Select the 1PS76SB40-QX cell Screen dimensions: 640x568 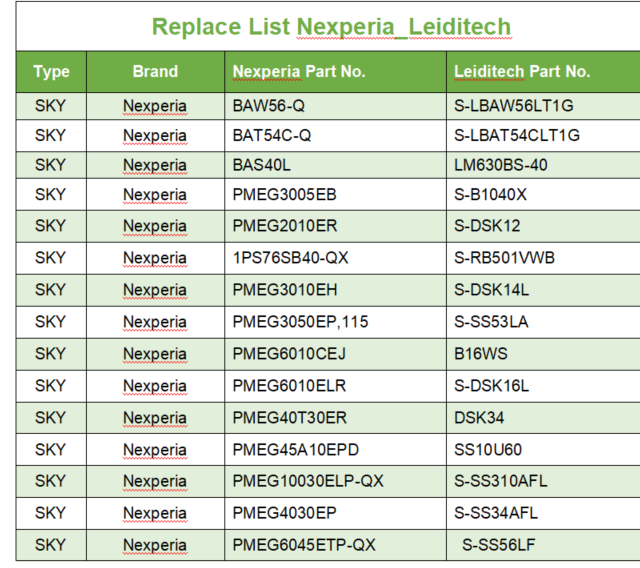tap(336, 258)
